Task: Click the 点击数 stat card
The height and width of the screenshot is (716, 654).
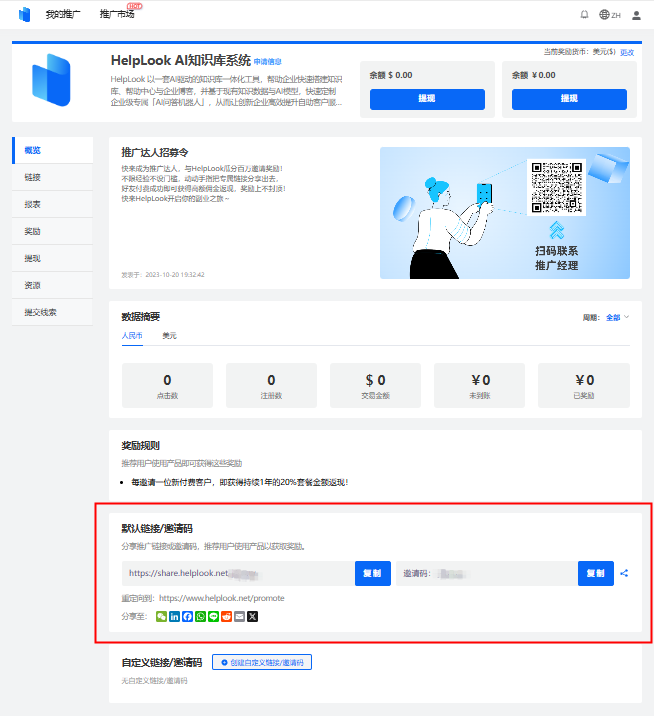Action: coord(167,385)
